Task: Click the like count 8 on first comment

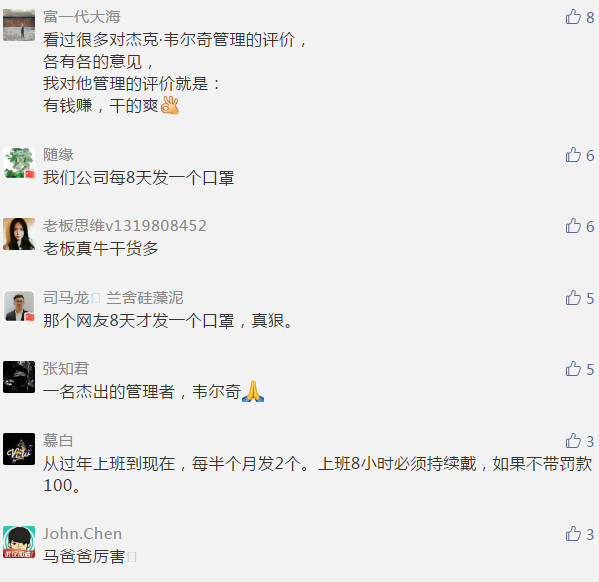Action: pos(590,17)
